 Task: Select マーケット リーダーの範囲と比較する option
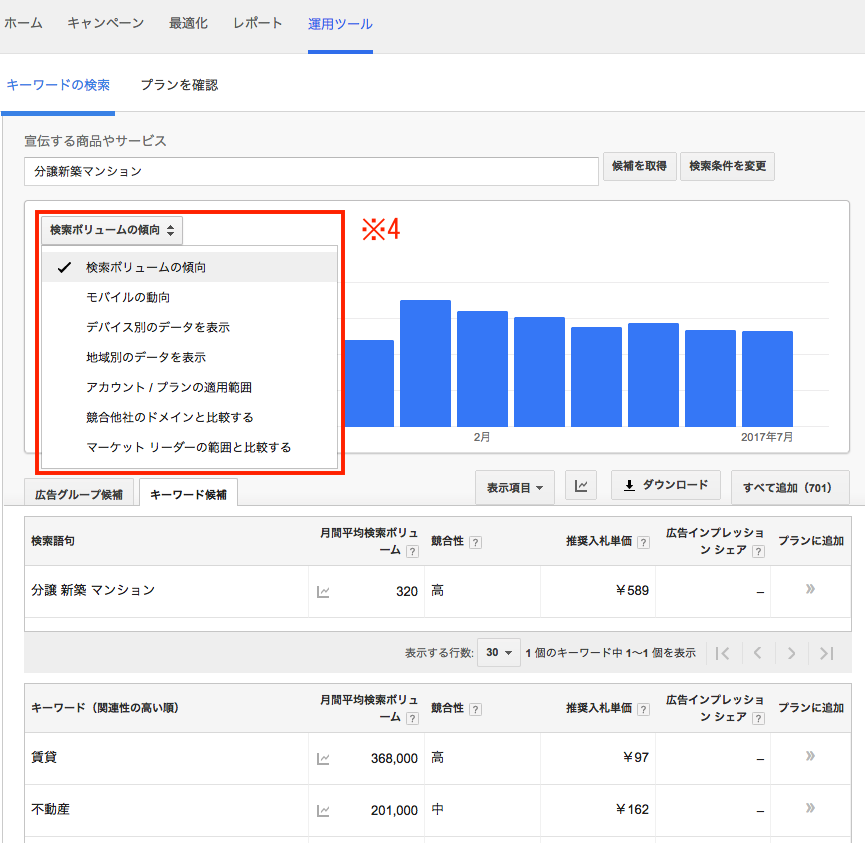[x=189, y=447]
